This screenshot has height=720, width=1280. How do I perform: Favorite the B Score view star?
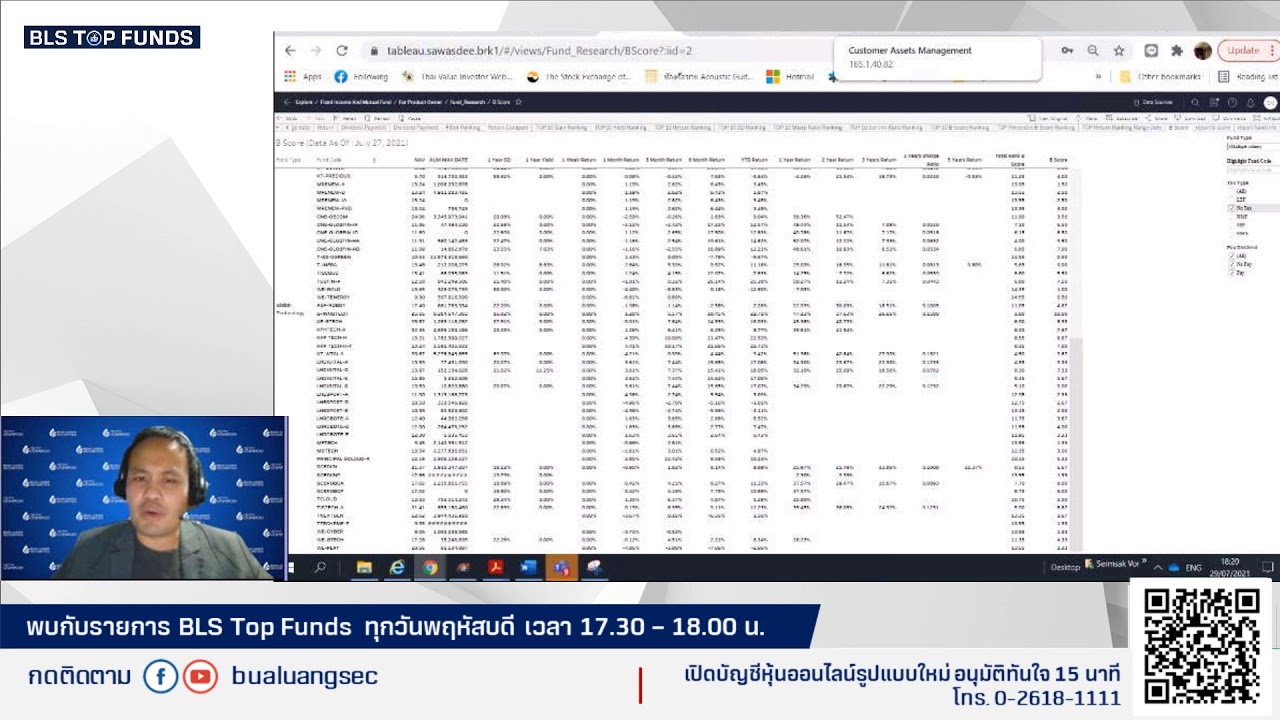518,102
